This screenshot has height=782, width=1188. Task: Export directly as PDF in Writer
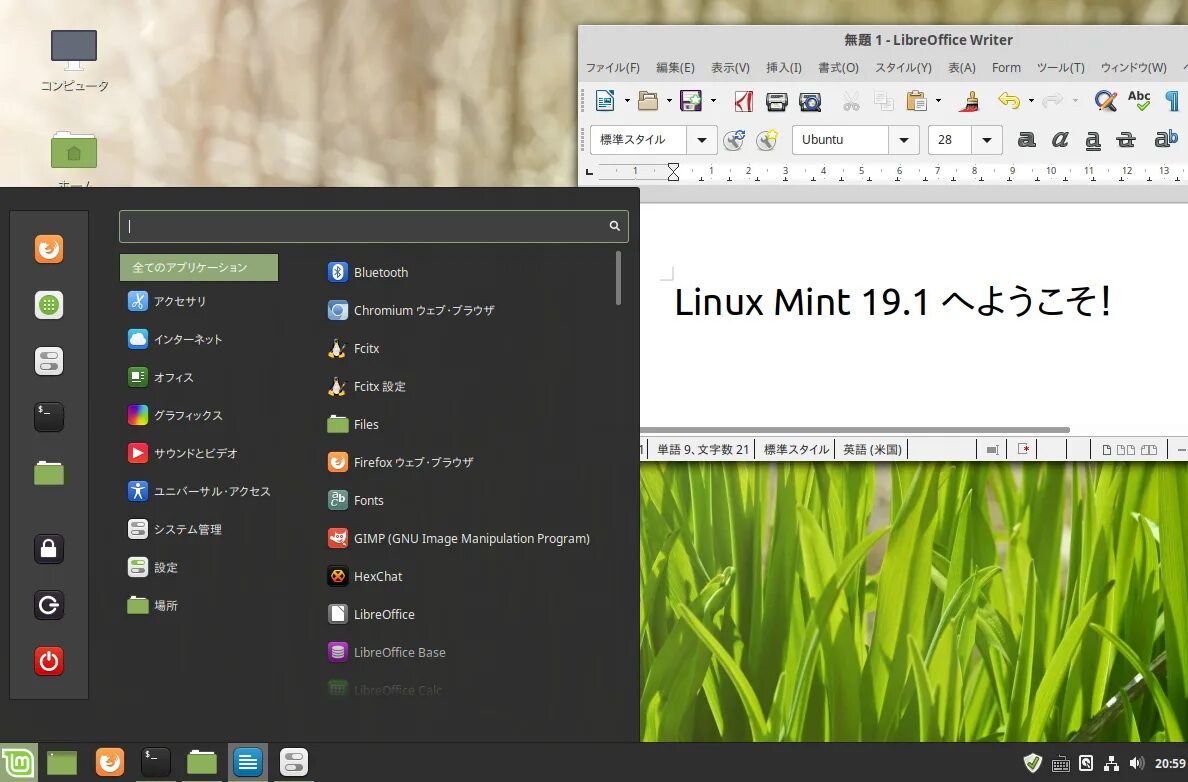click(x=744, y=100)
